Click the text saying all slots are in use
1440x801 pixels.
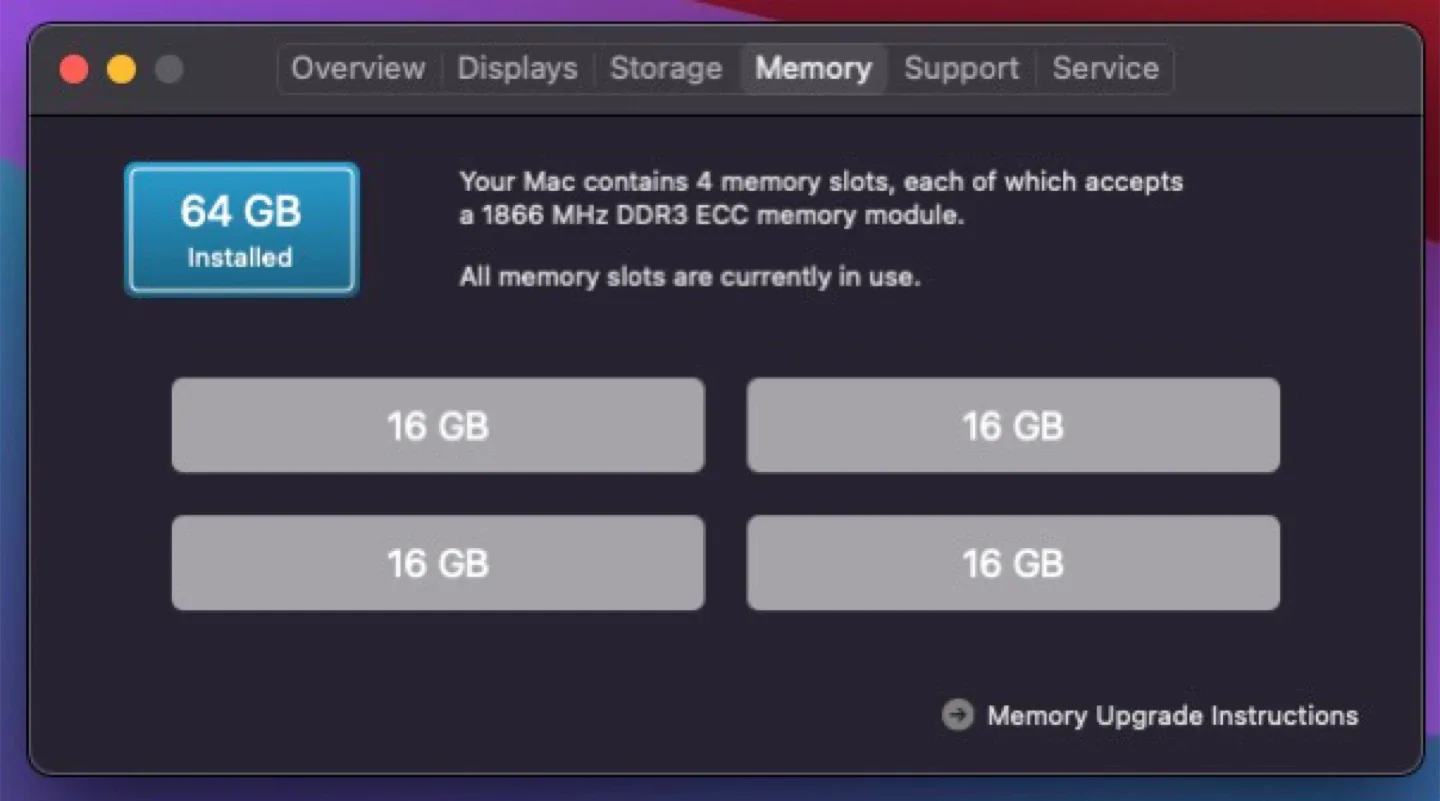689,277
